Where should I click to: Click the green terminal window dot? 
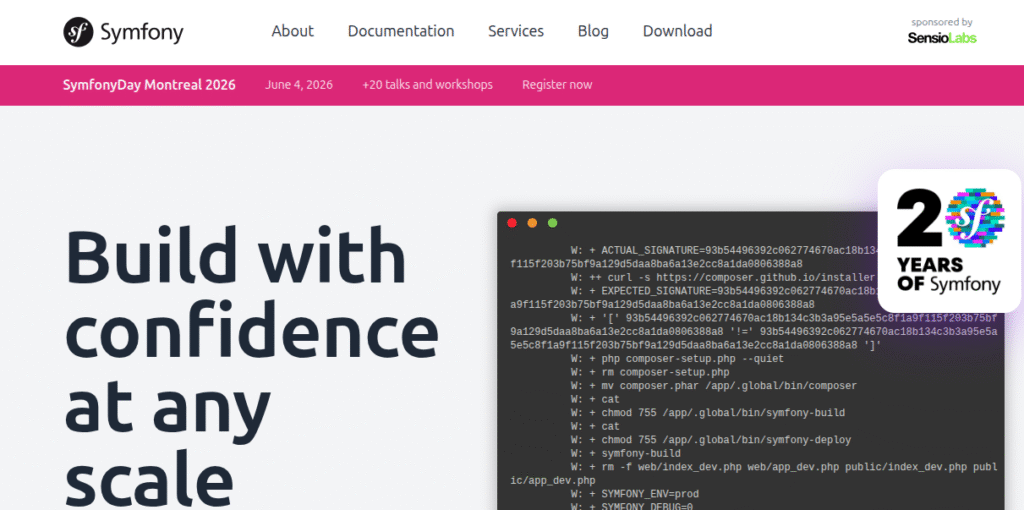[552, 223]
